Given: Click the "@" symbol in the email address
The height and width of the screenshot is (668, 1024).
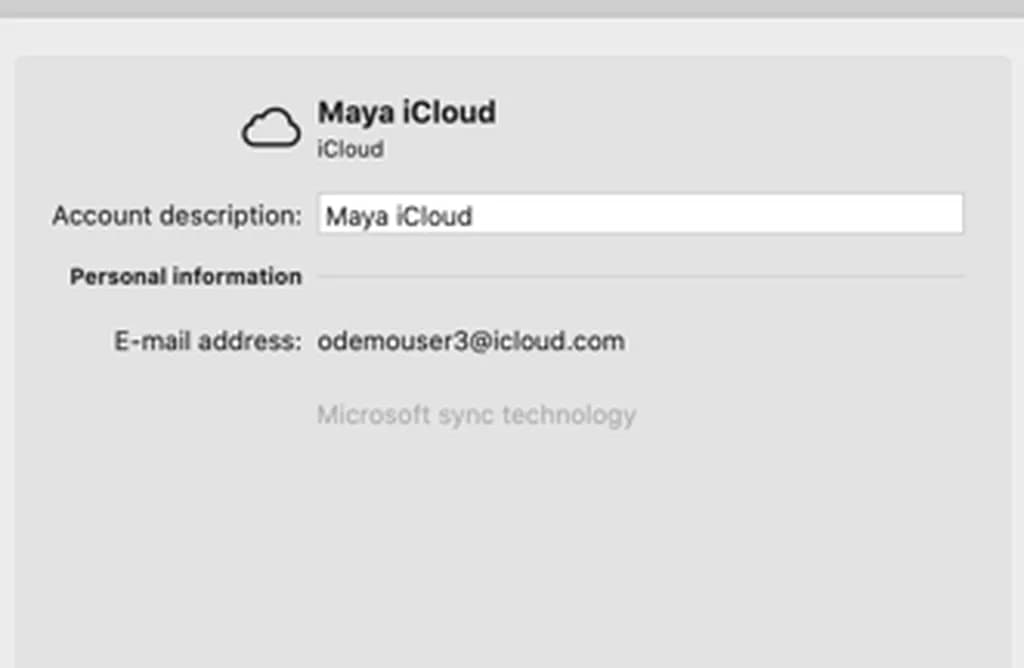Looking at the screenshot, I should [x=482, y=342].
